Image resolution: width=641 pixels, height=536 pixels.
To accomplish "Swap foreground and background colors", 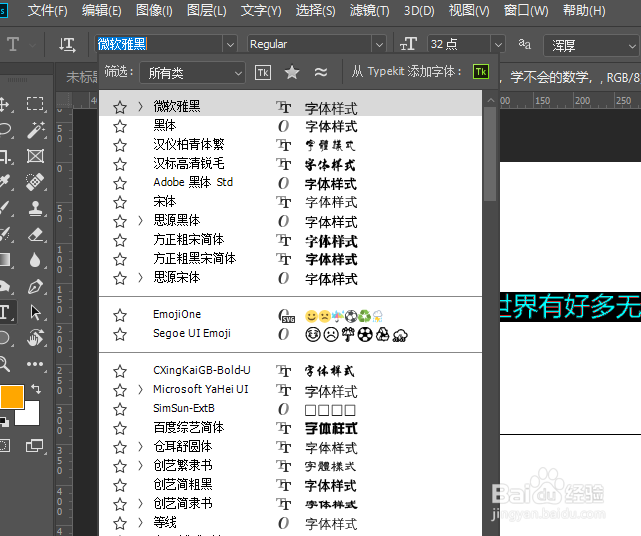I will coord(36,388).
